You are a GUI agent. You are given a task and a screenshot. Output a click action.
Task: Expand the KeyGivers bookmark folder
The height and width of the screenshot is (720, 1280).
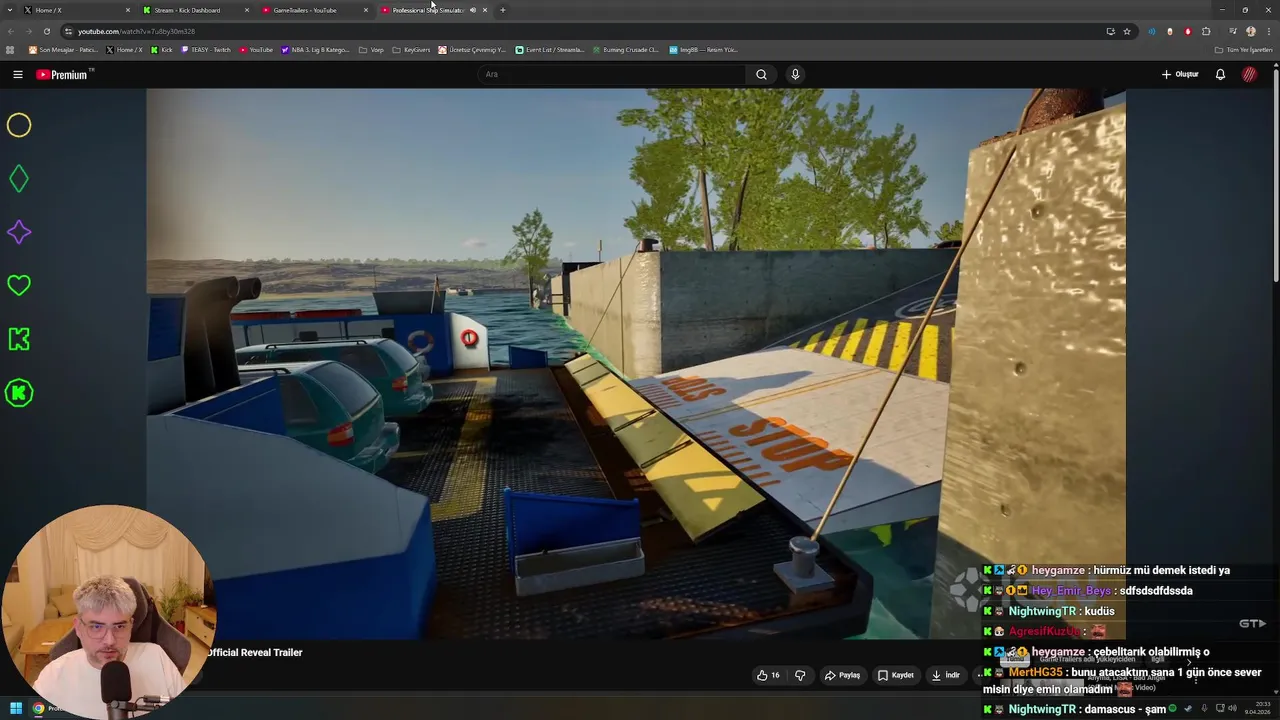click(411, 49)
